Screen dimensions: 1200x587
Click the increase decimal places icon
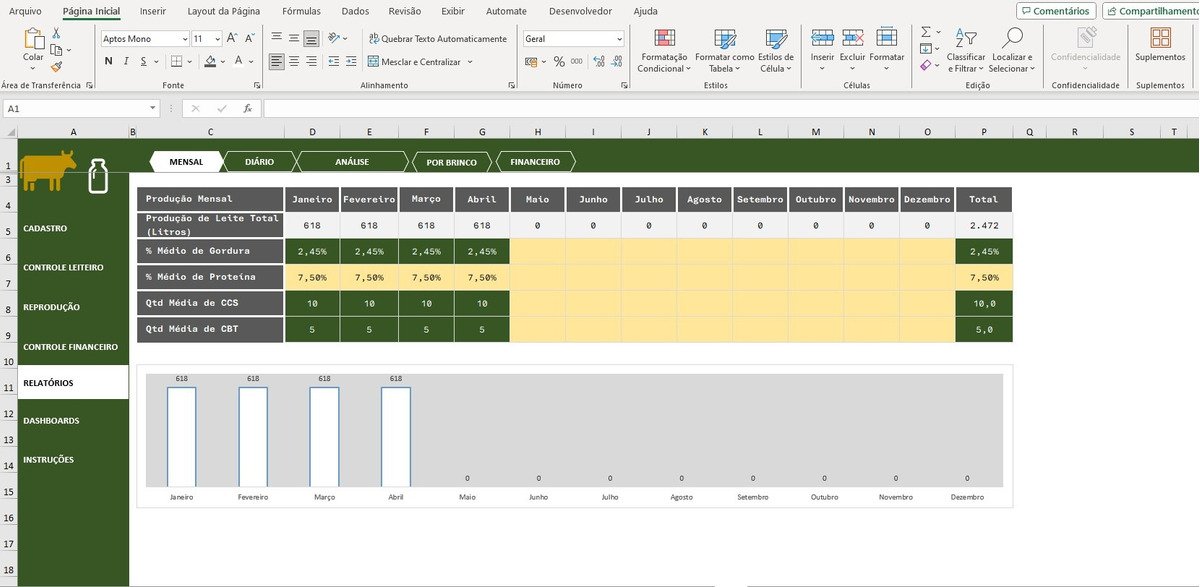pos(598,61)
